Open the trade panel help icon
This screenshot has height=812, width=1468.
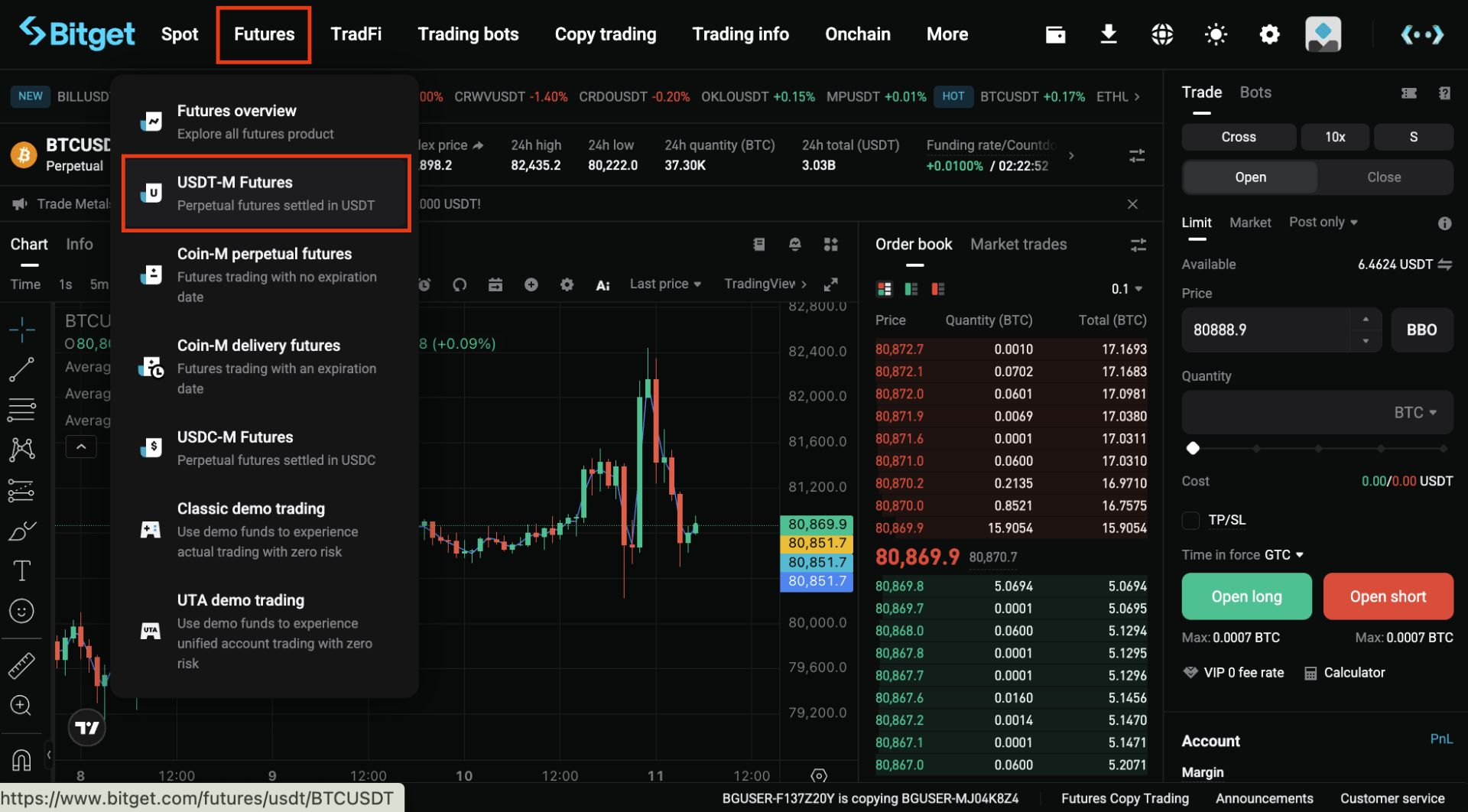pyautogui.click(x=1444, y=93)
